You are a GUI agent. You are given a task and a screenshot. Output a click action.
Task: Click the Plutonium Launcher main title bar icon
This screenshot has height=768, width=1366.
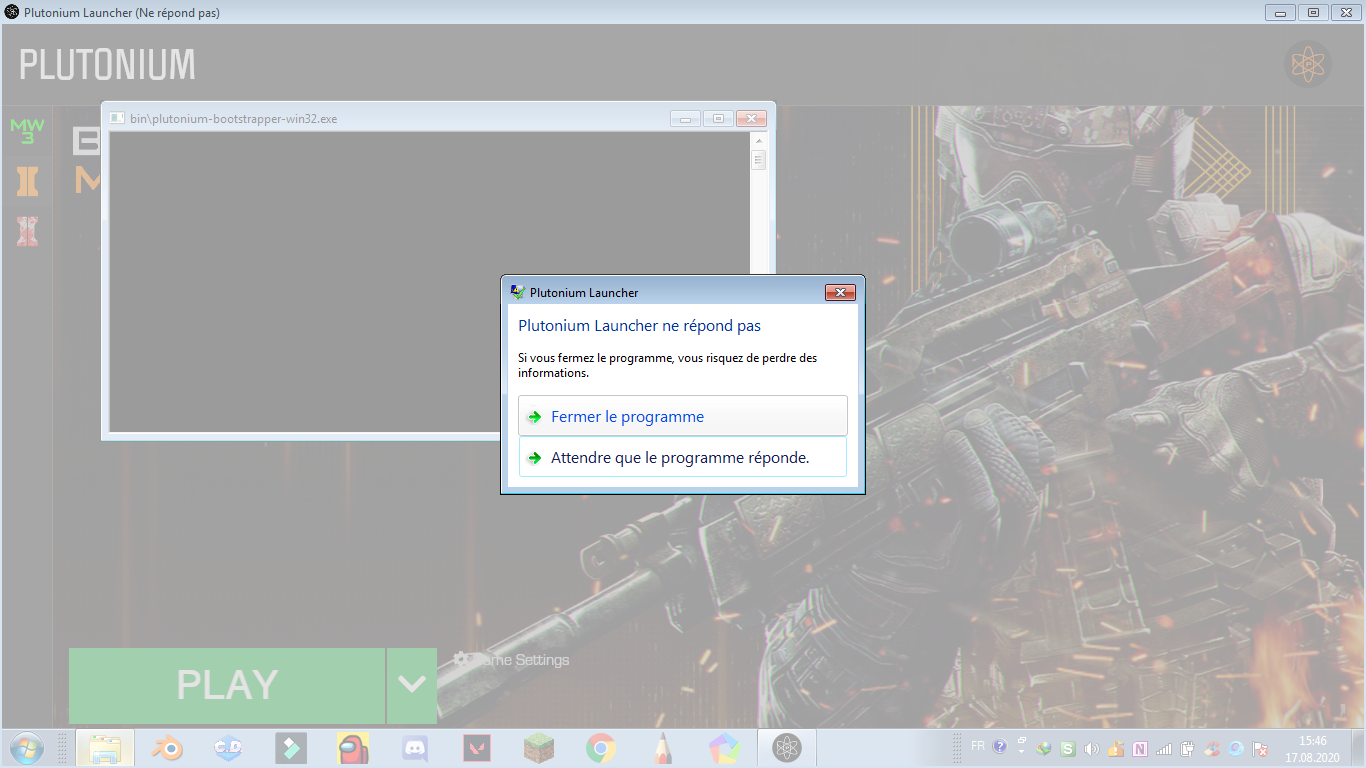[x=11, y=12]
